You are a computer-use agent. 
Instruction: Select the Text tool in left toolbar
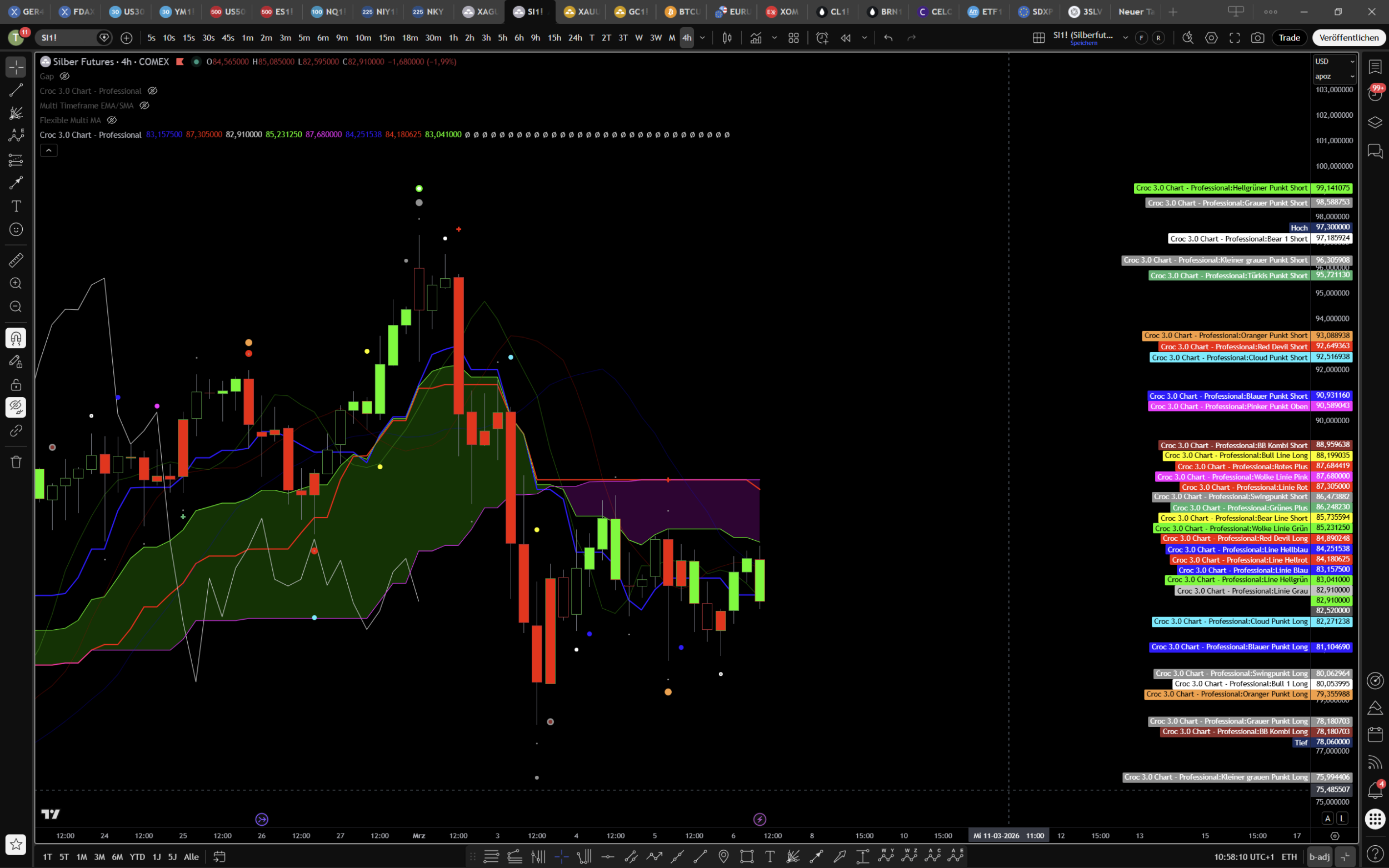point(16,206)
